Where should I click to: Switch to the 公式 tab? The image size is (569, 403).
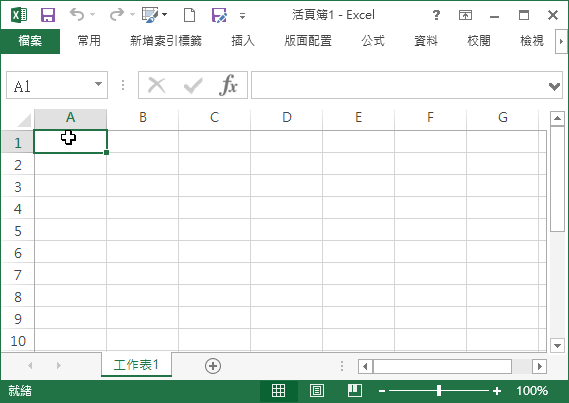[x=373, y=41]
